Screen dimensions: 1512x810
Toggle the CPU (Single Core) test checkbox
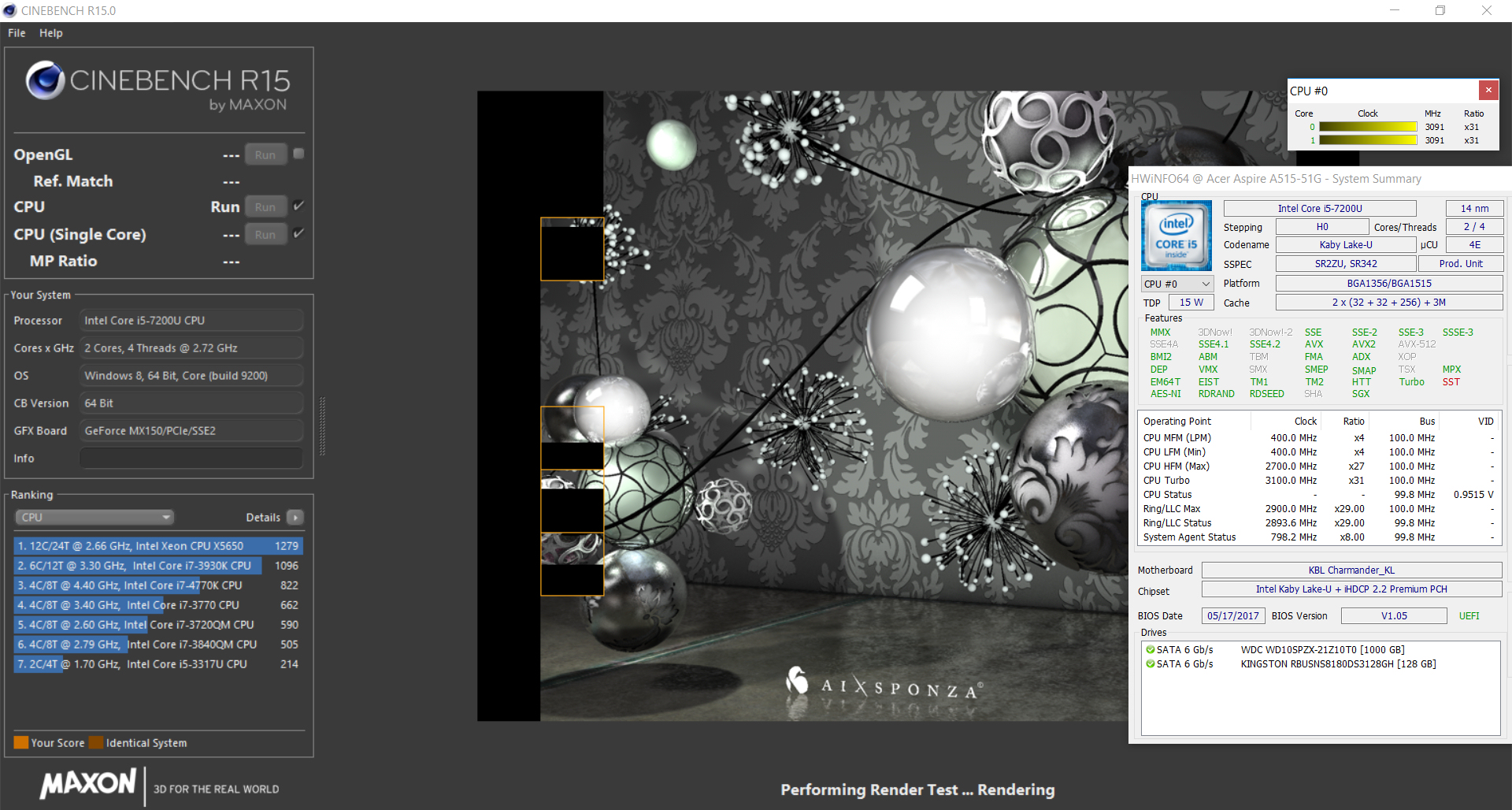point(298,233)
